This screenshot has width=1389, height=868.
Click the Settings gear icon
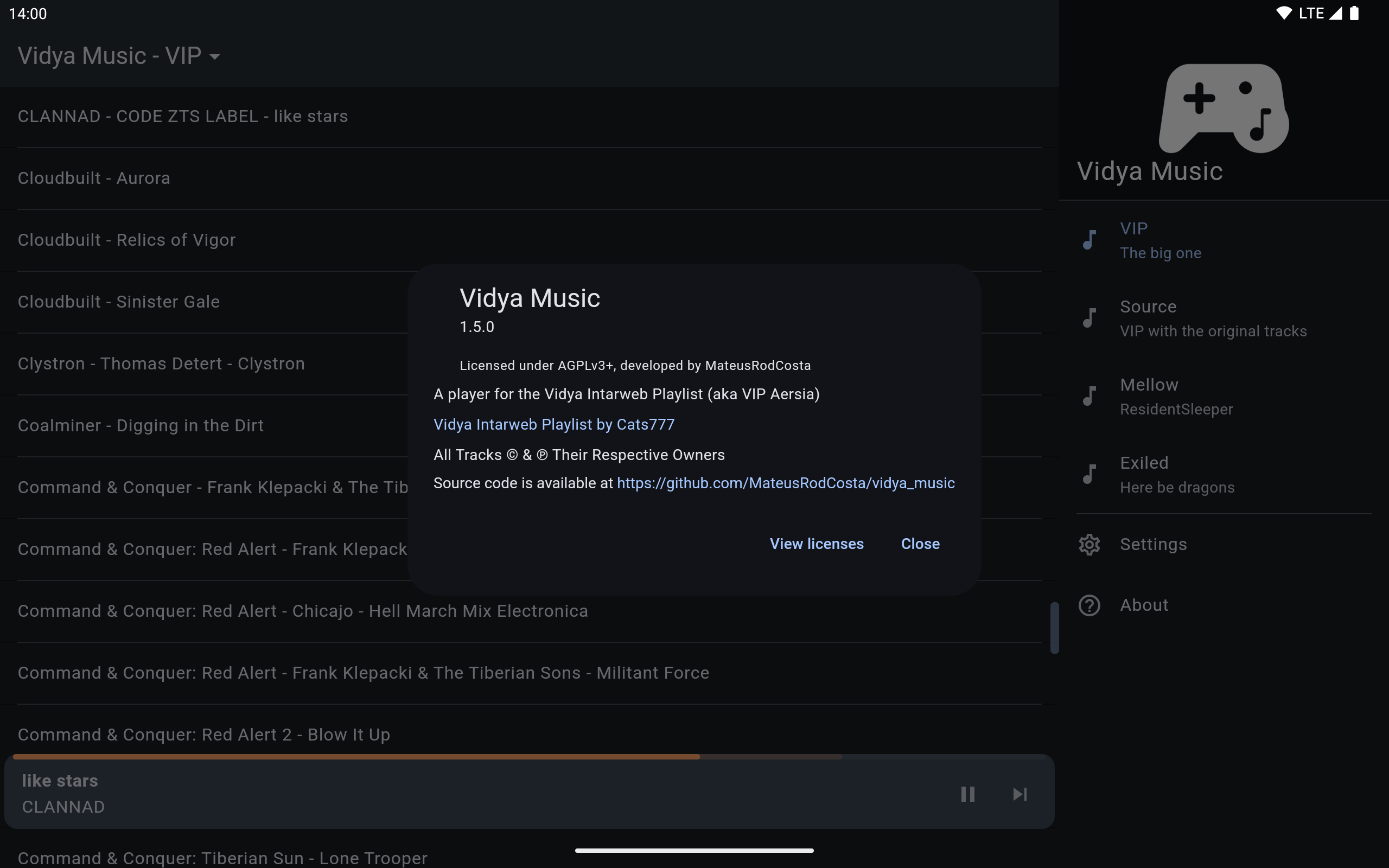click(x=1089, y=544)
